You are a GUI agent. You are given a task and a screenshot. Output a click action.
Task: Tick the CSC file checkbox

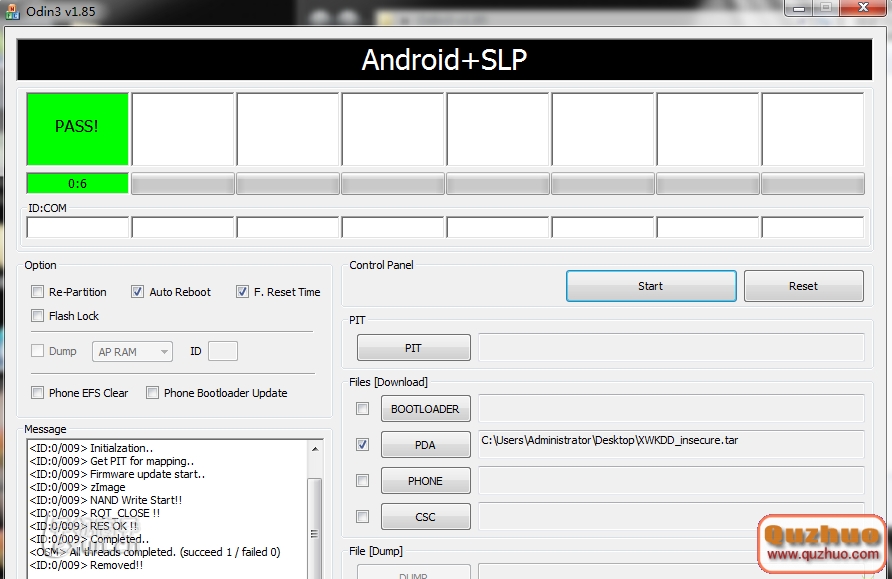pos(362,516)
